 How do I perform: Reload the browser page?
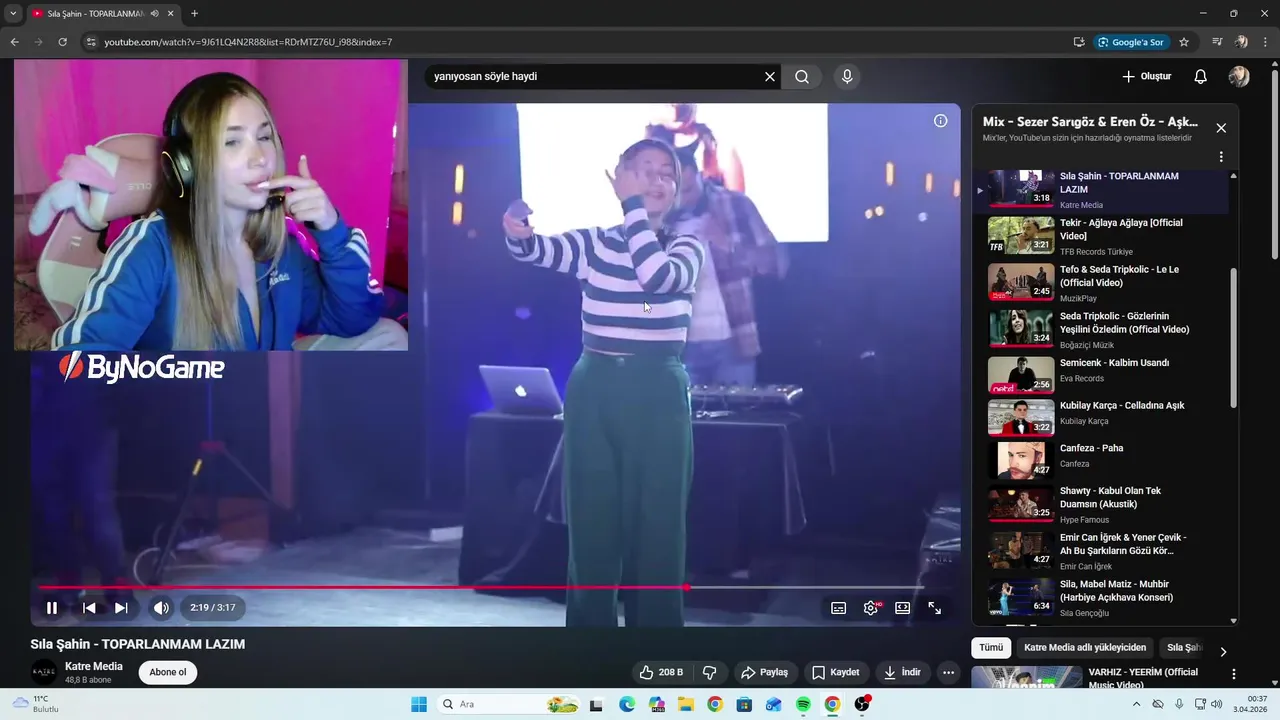tap(63, 42)
